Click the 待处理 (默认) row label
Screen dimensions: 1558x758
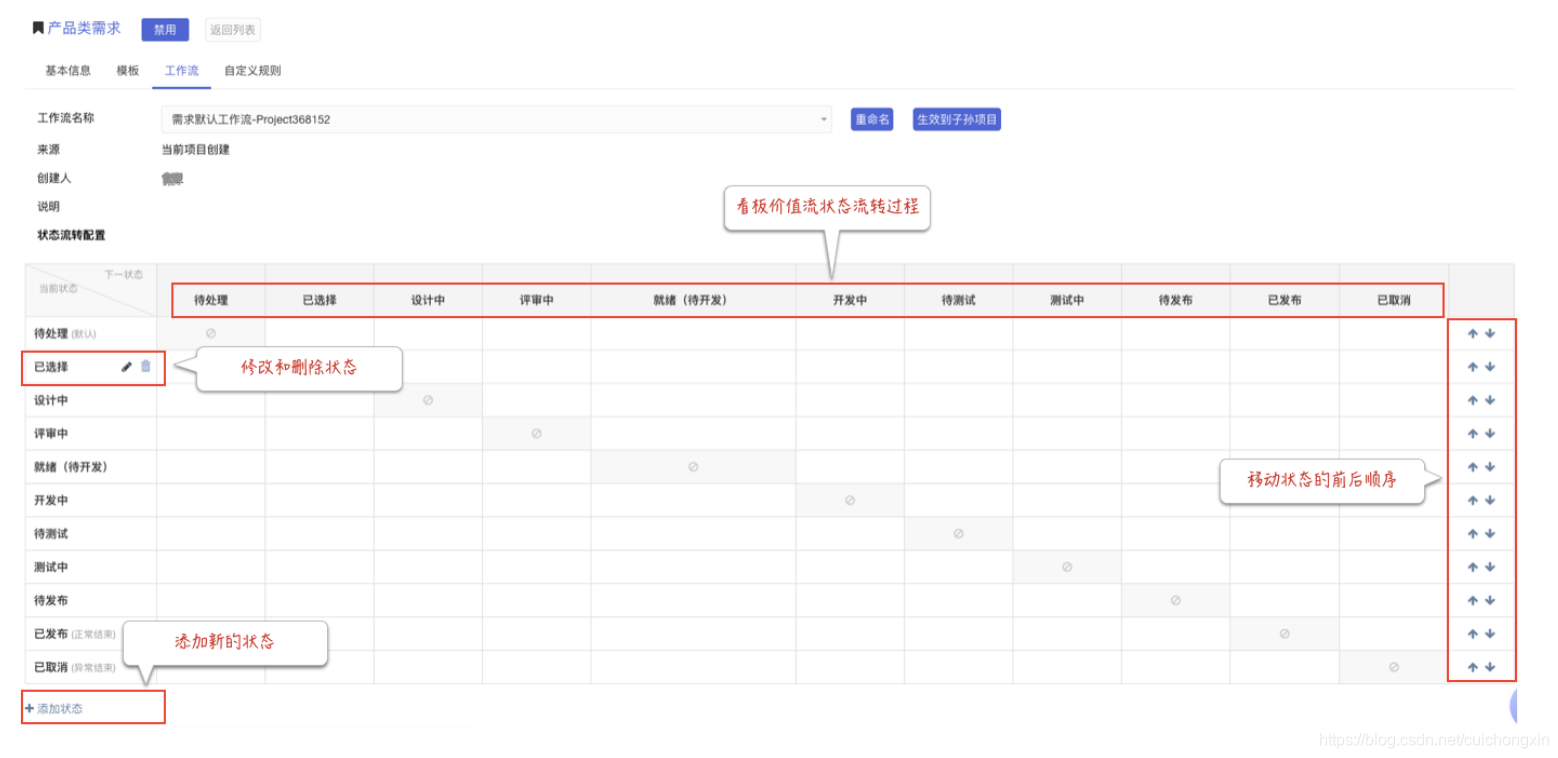(65, 334)
